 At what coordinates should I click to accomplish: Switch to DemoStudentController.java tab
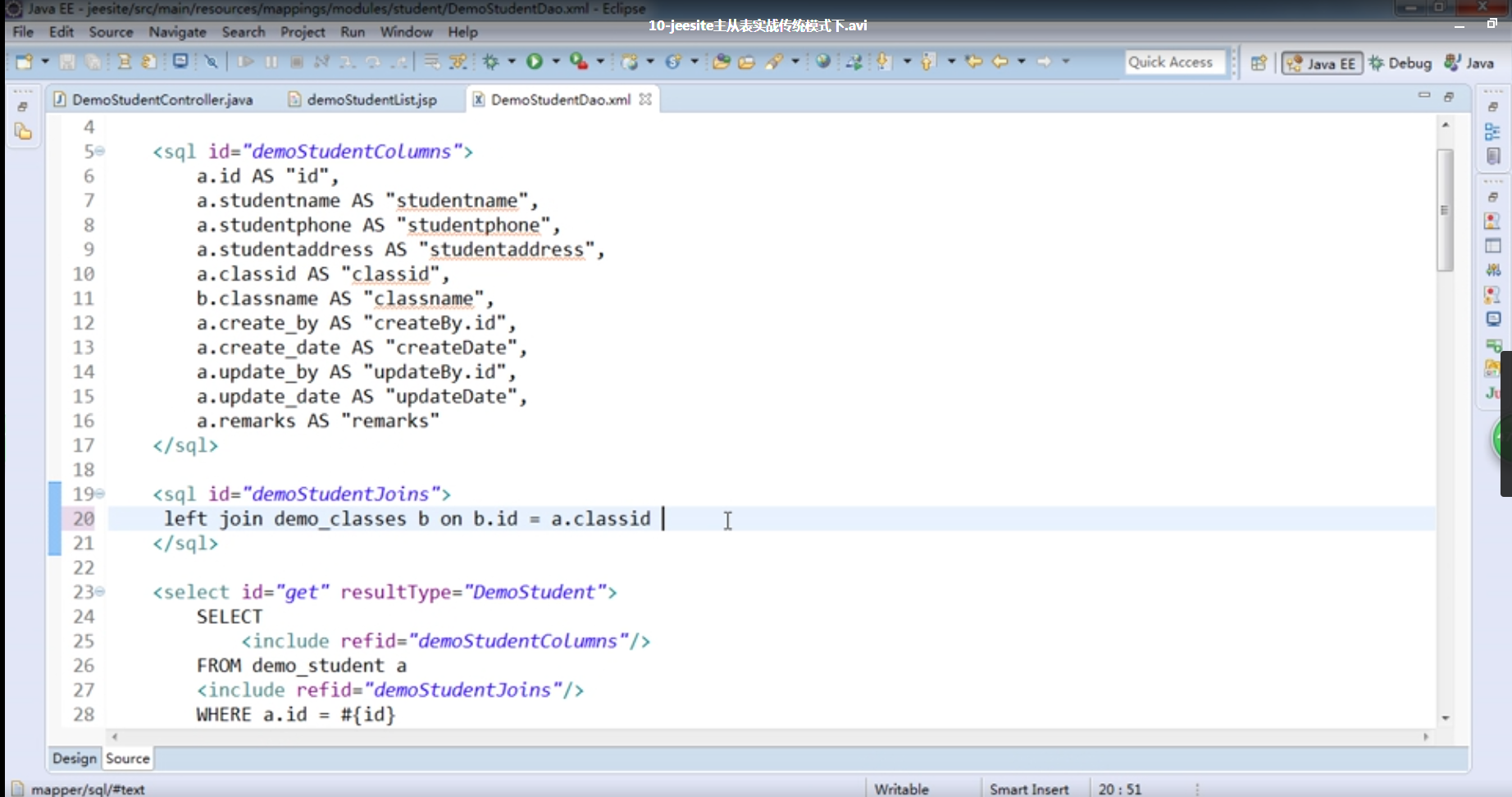154,99
